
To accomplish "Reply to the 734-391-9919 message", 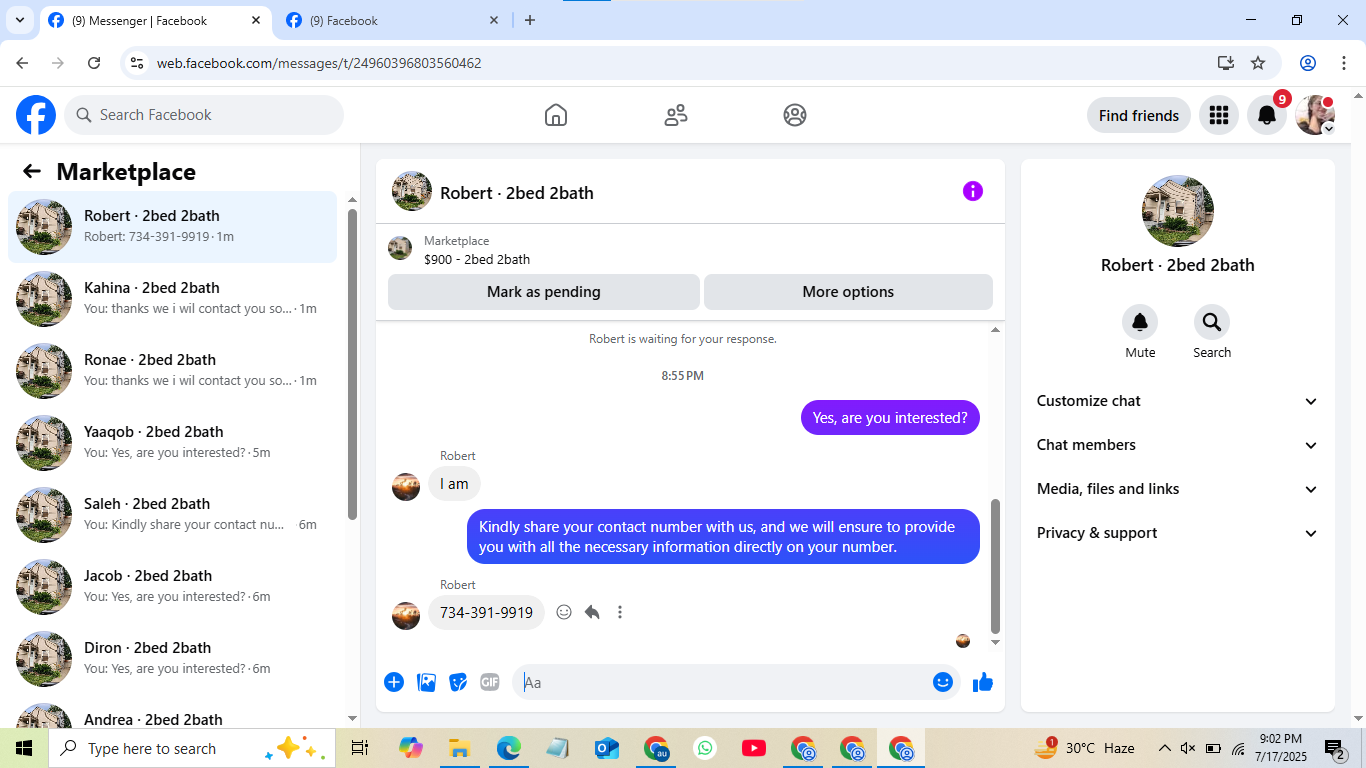I will [x=592, y=612].
